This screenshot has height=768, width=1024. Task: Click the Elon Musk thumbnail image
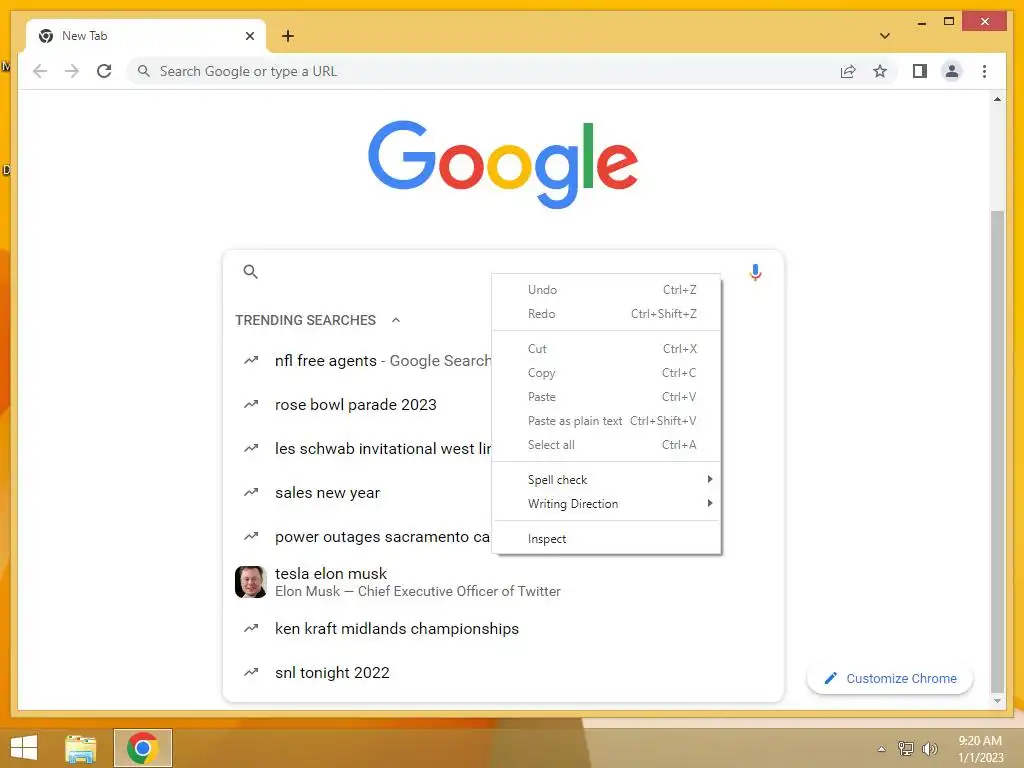point(251,582)
